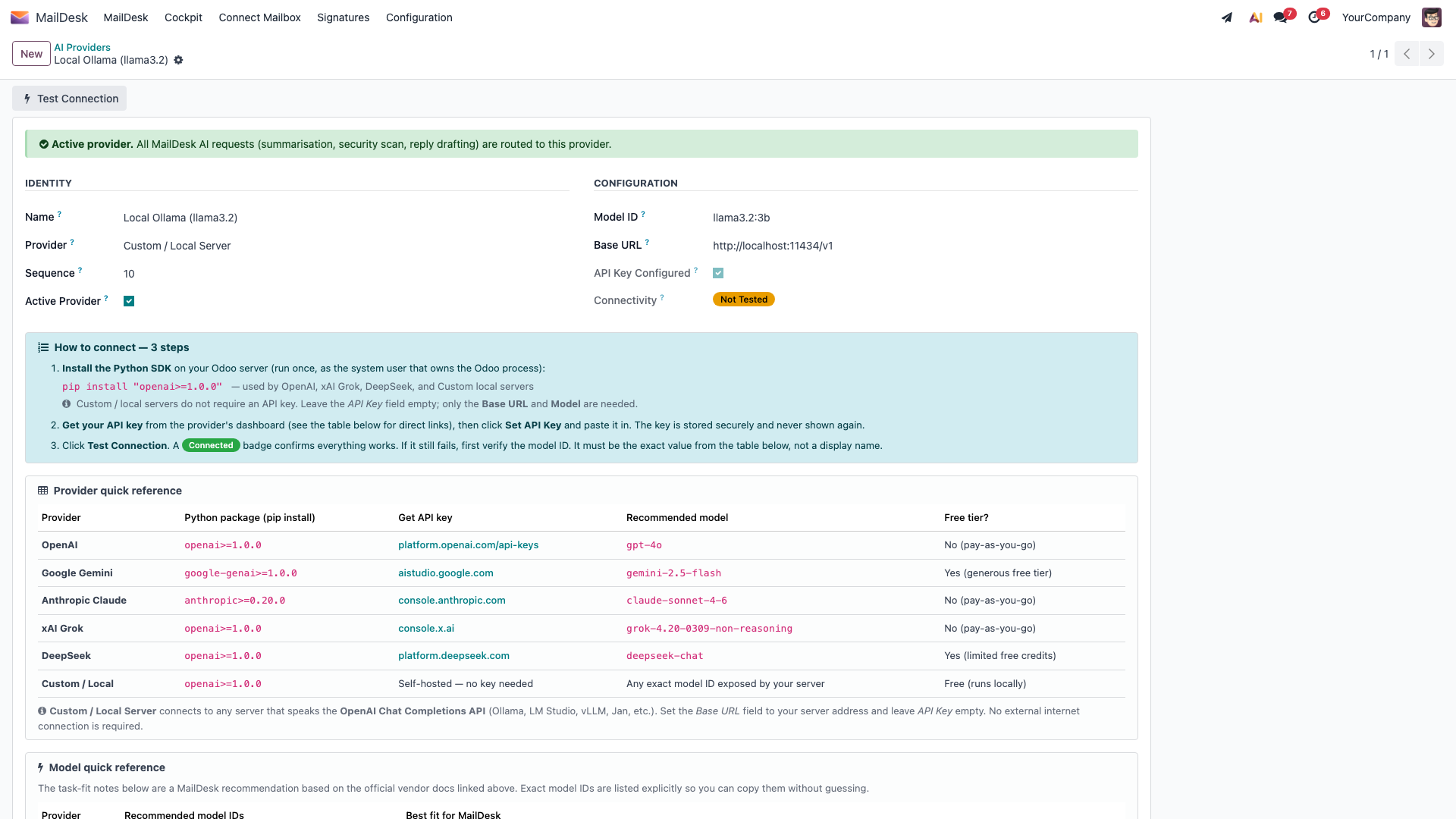
Task: Click the Model quick reference heading
Action: click(x=107, y=767)
